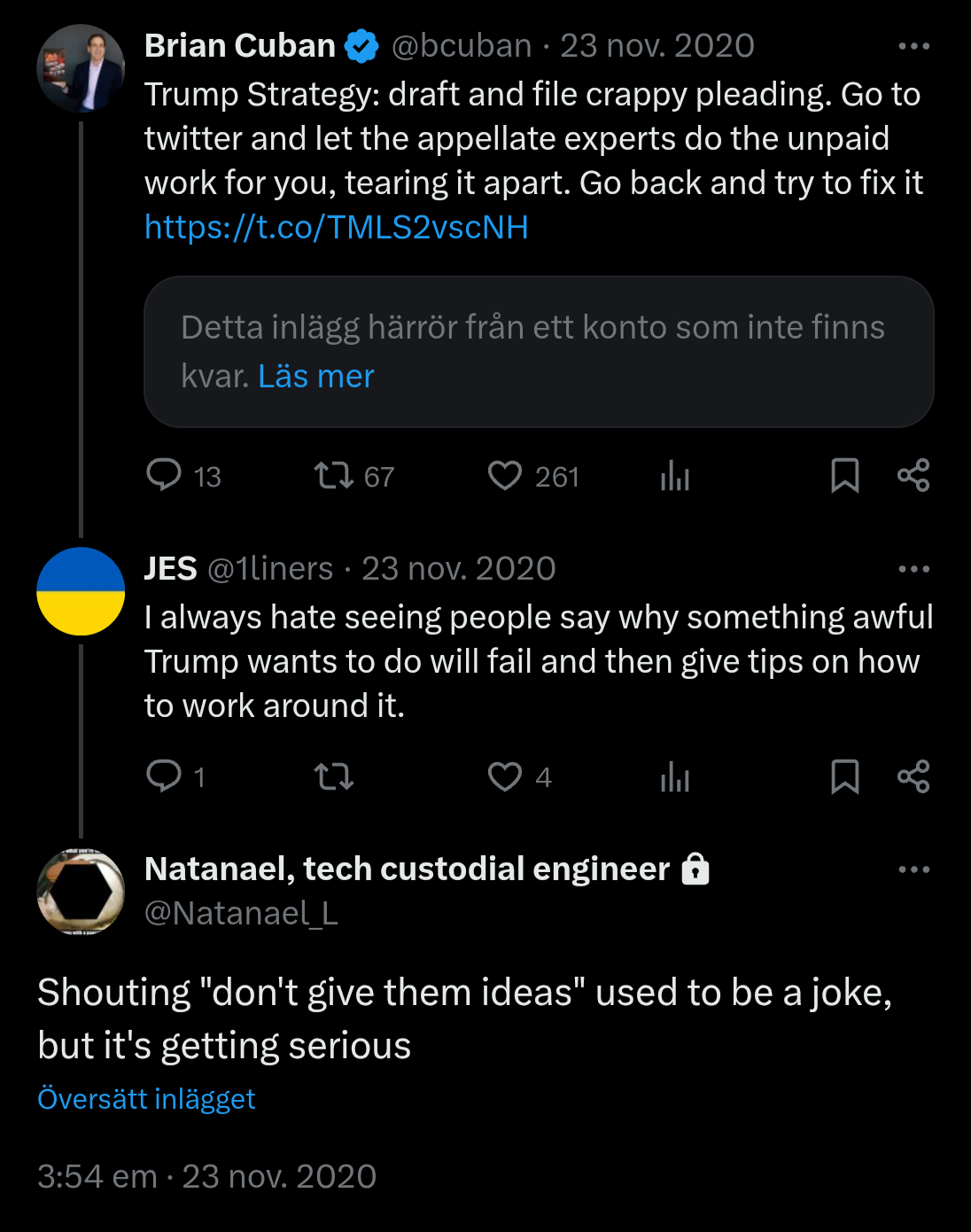Viewport: 971px width, 1232px height.
Task: Open the @Natanael_L profile handle
Action: coord(241,913)
